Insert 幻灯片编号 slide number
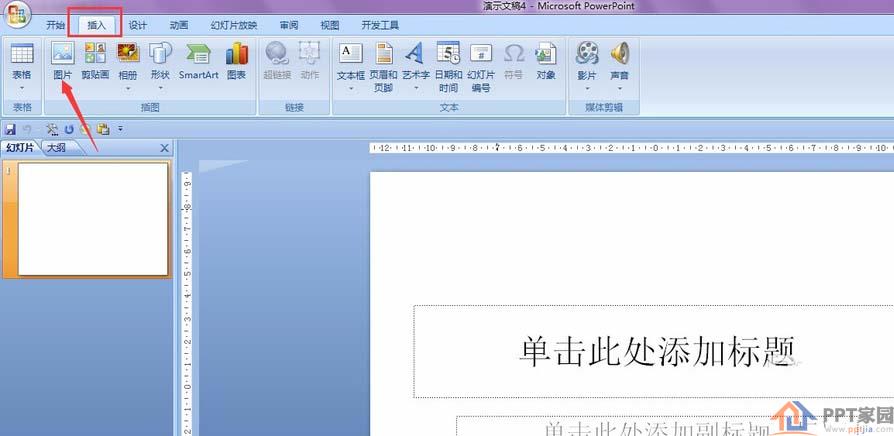 click(481, 53)
